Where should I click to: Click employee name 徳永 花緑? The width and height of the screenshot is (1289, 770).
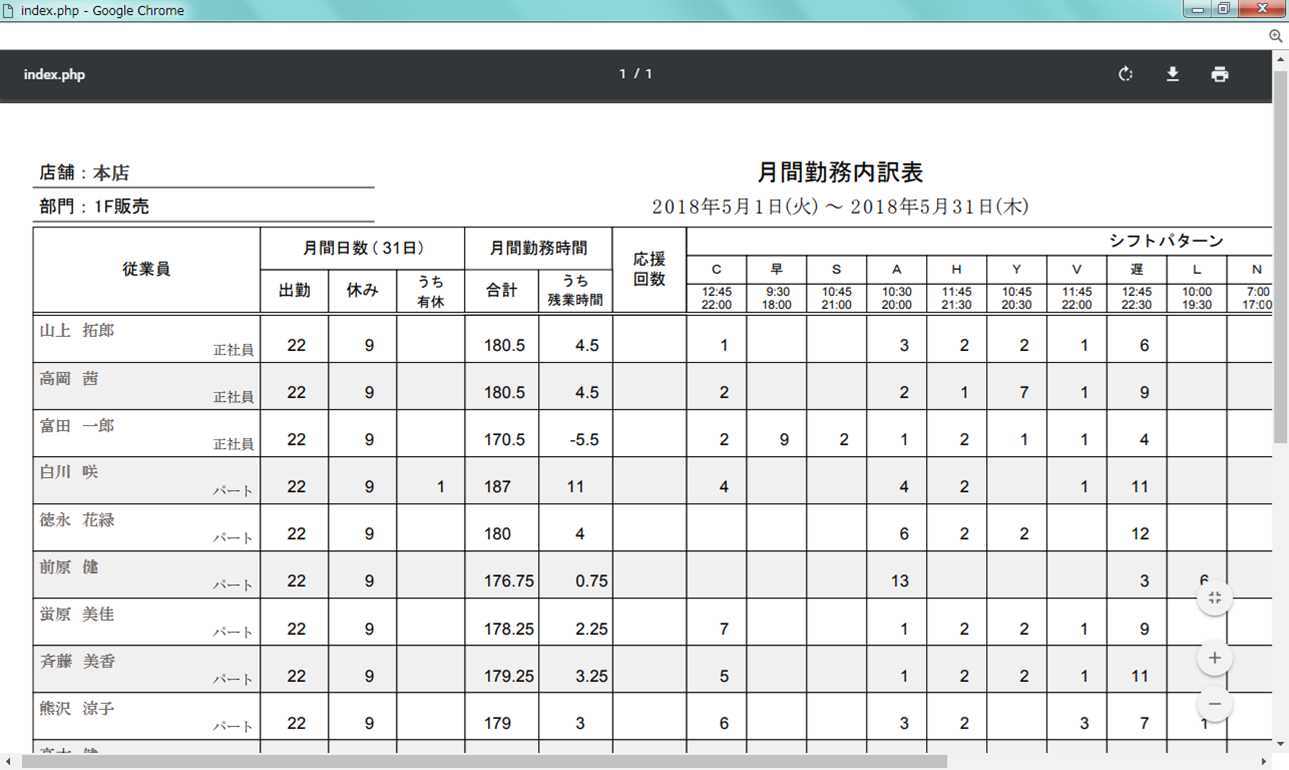[77, 520]
